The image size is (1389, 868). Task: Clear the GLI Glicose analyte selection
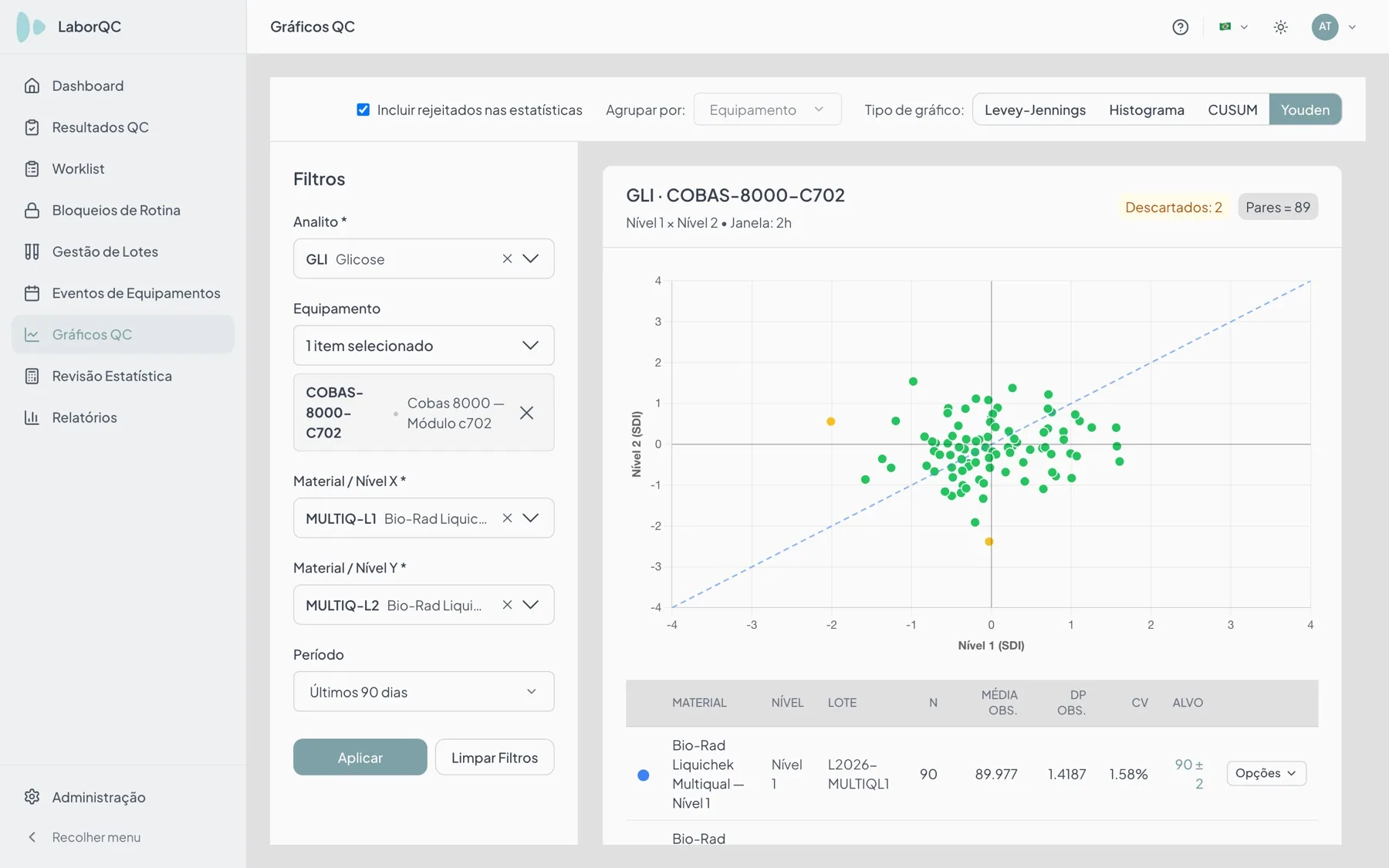(507, 259)
